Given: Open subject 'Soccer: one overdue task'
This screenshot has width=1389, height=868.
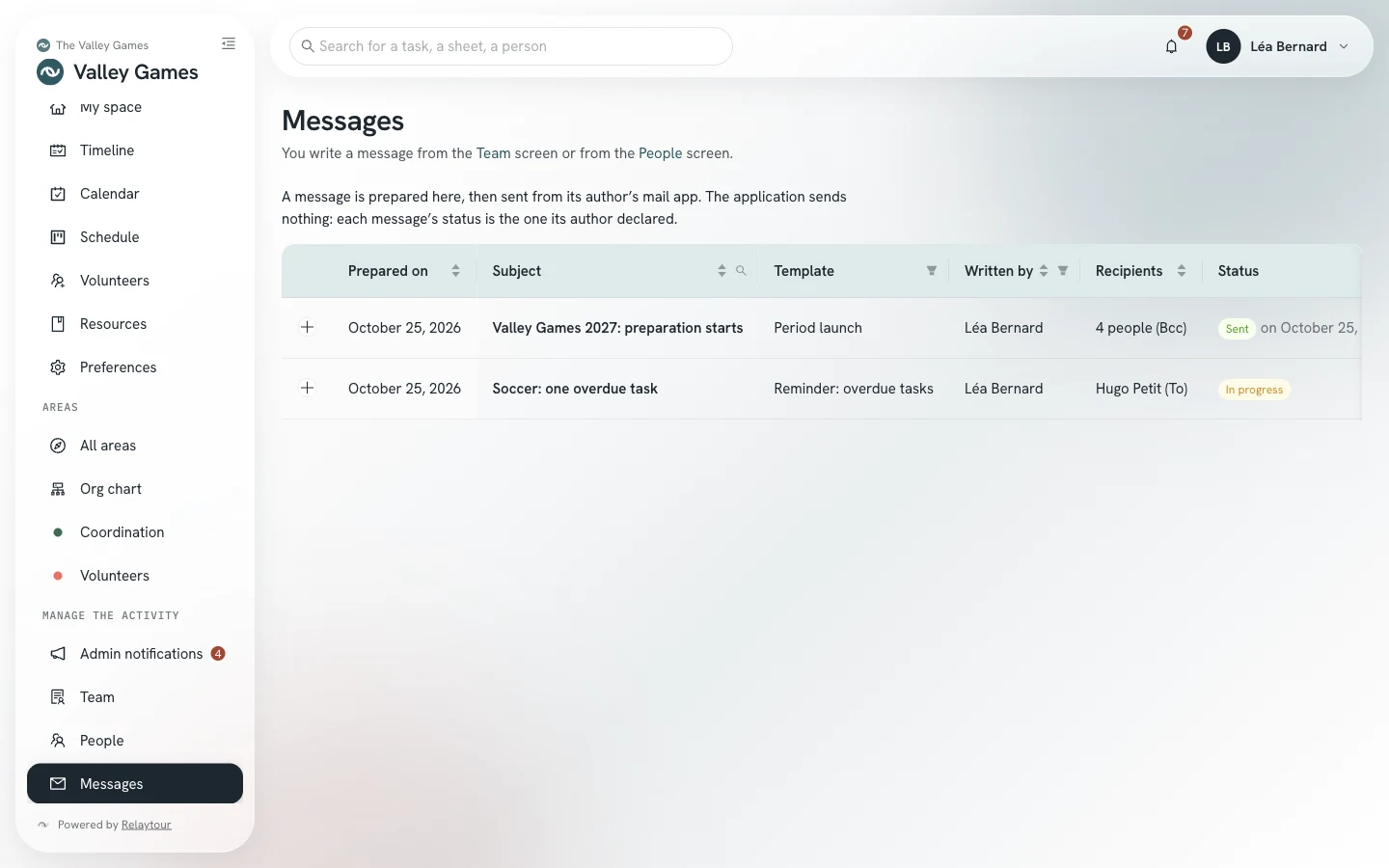Looking at the screenshot, I should coord(575,389).
